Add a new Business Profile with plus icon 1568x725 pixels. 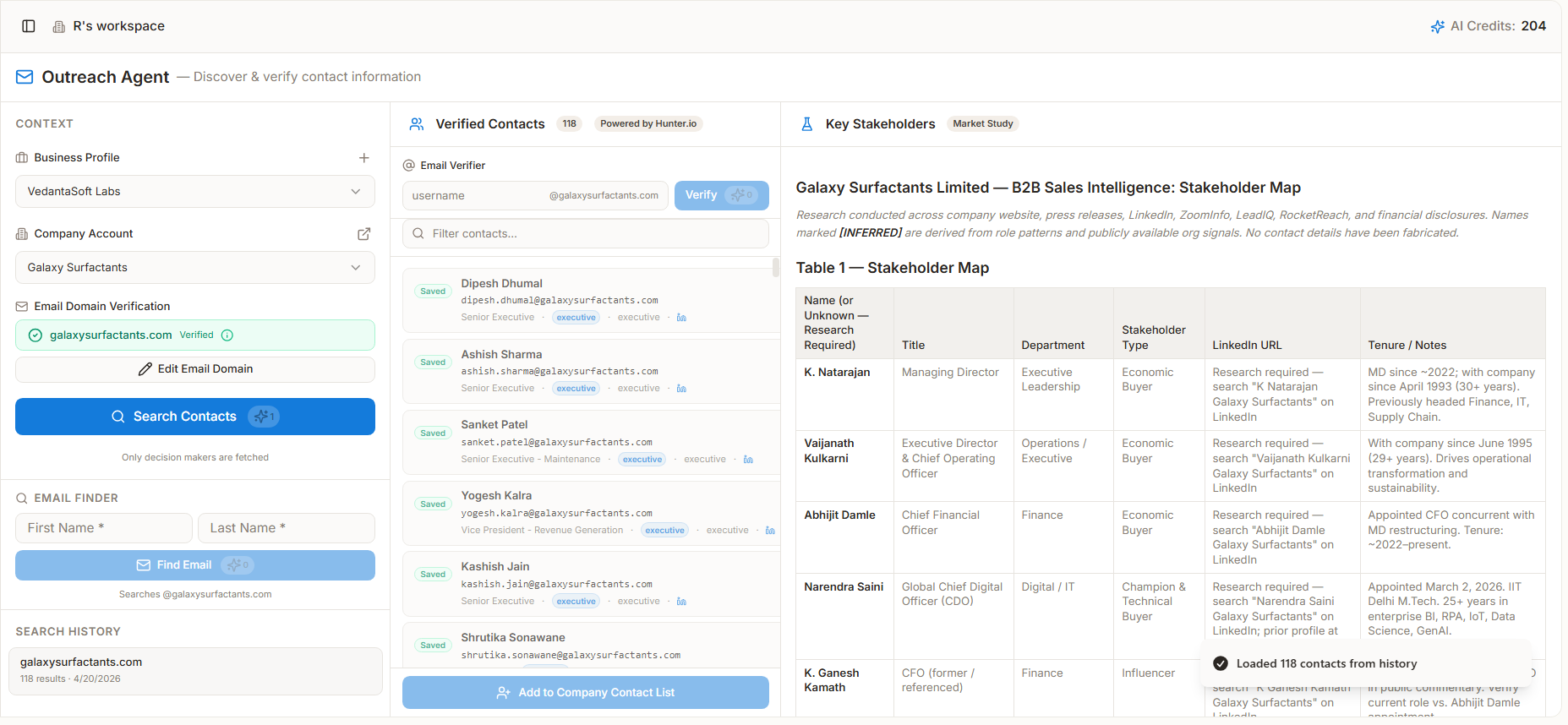364,158
